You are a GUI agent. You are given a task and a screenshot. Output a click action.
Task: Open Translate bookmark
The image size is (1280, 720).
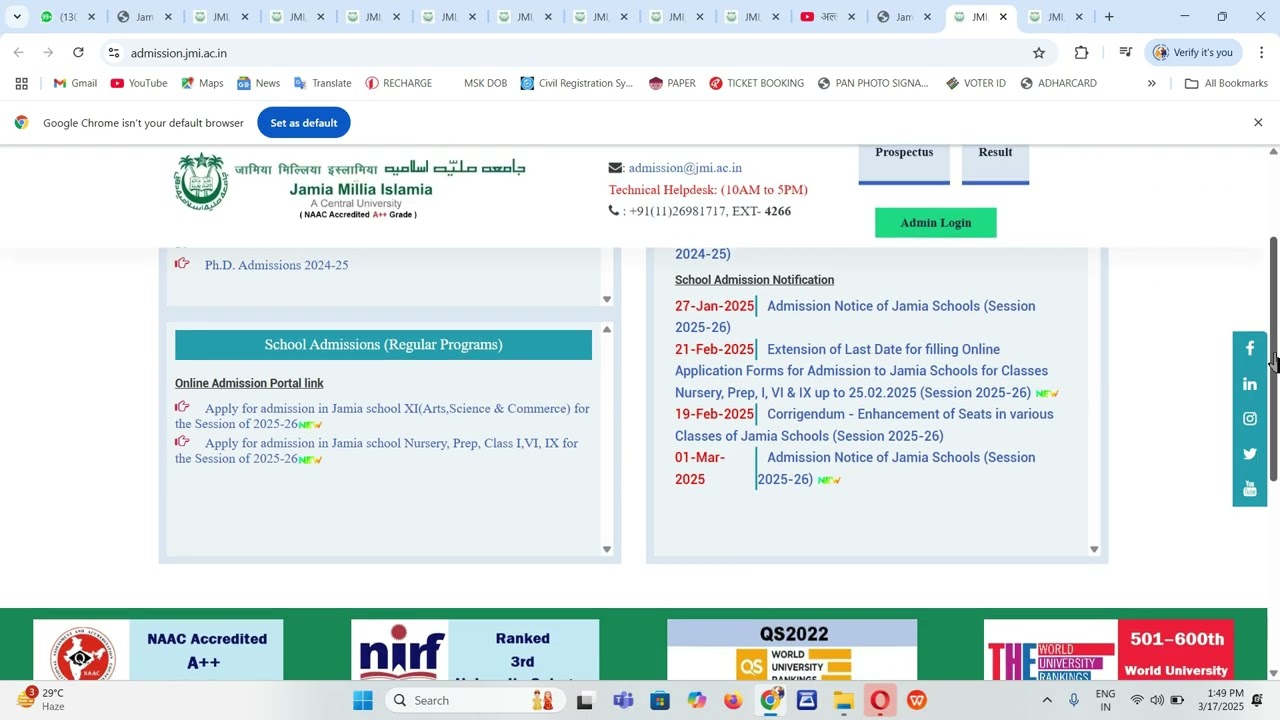(322, 83)
